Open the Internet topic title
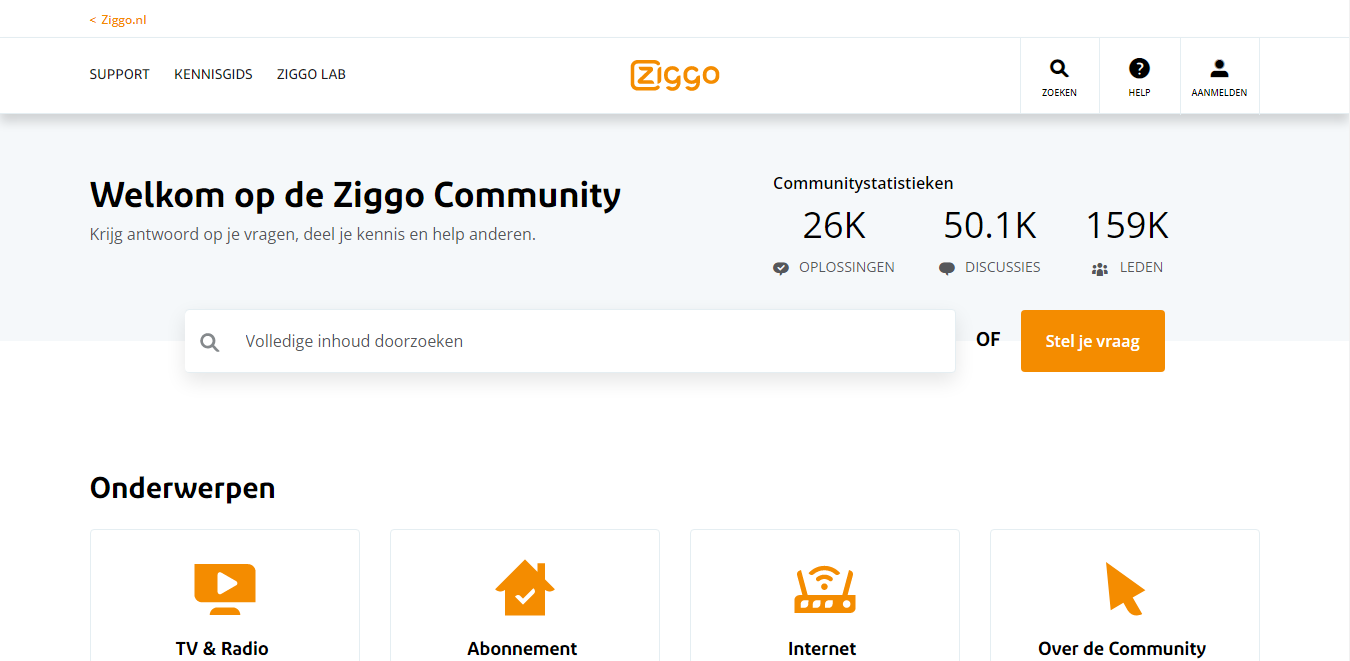Screen dimensions: 1350x661 (822, 648)
